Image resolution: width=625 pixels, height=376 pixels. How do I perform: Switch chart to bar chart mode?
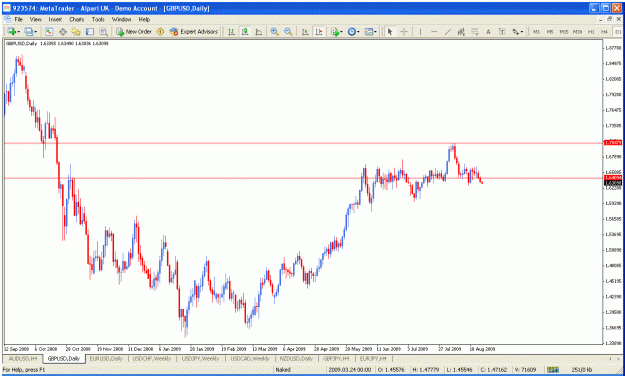[x=231, y=31]
